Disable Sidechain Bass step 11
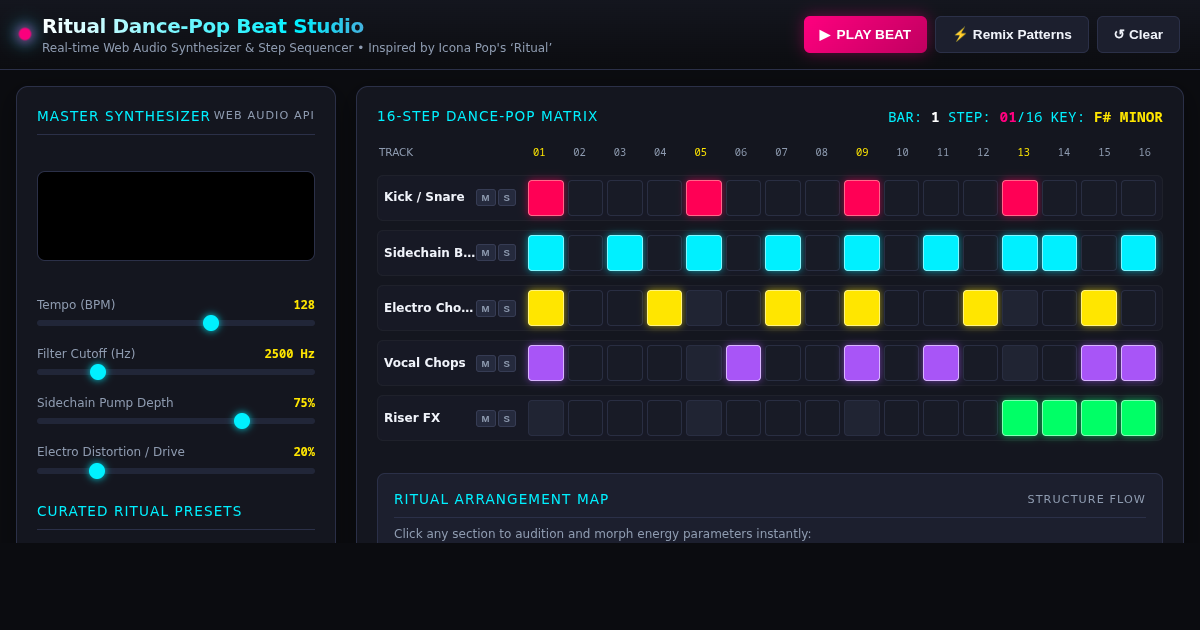Viewport: 1200px width, 630px height. [941, 253]
